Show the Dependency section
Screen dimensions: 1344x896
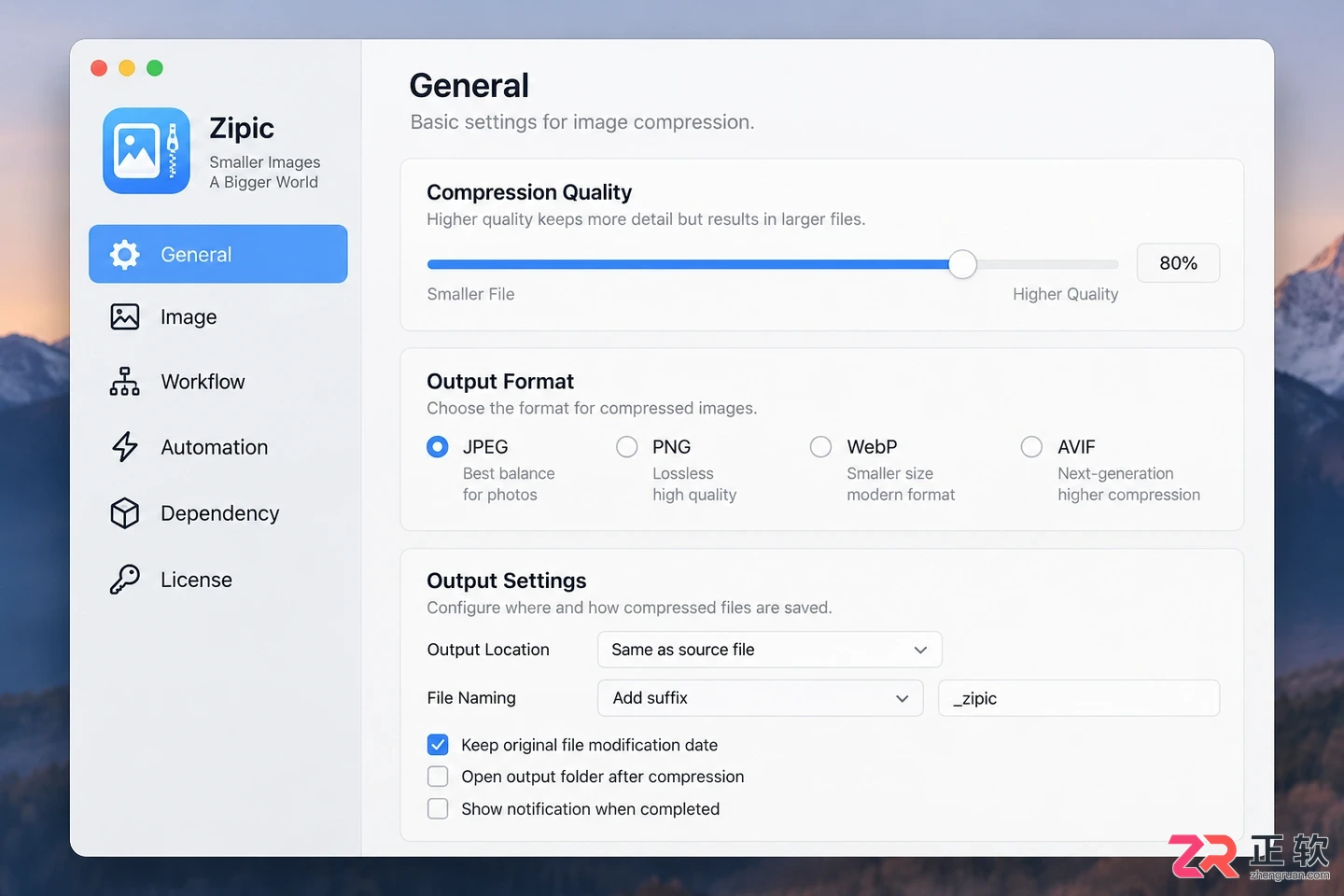pyautogui.click(x=218, y=513)
